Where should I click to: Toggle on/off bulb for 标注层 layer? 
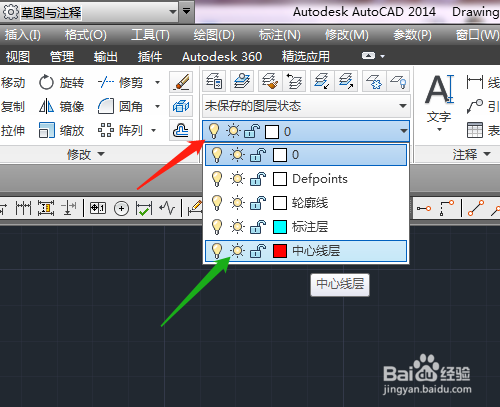tap(217, 227)
